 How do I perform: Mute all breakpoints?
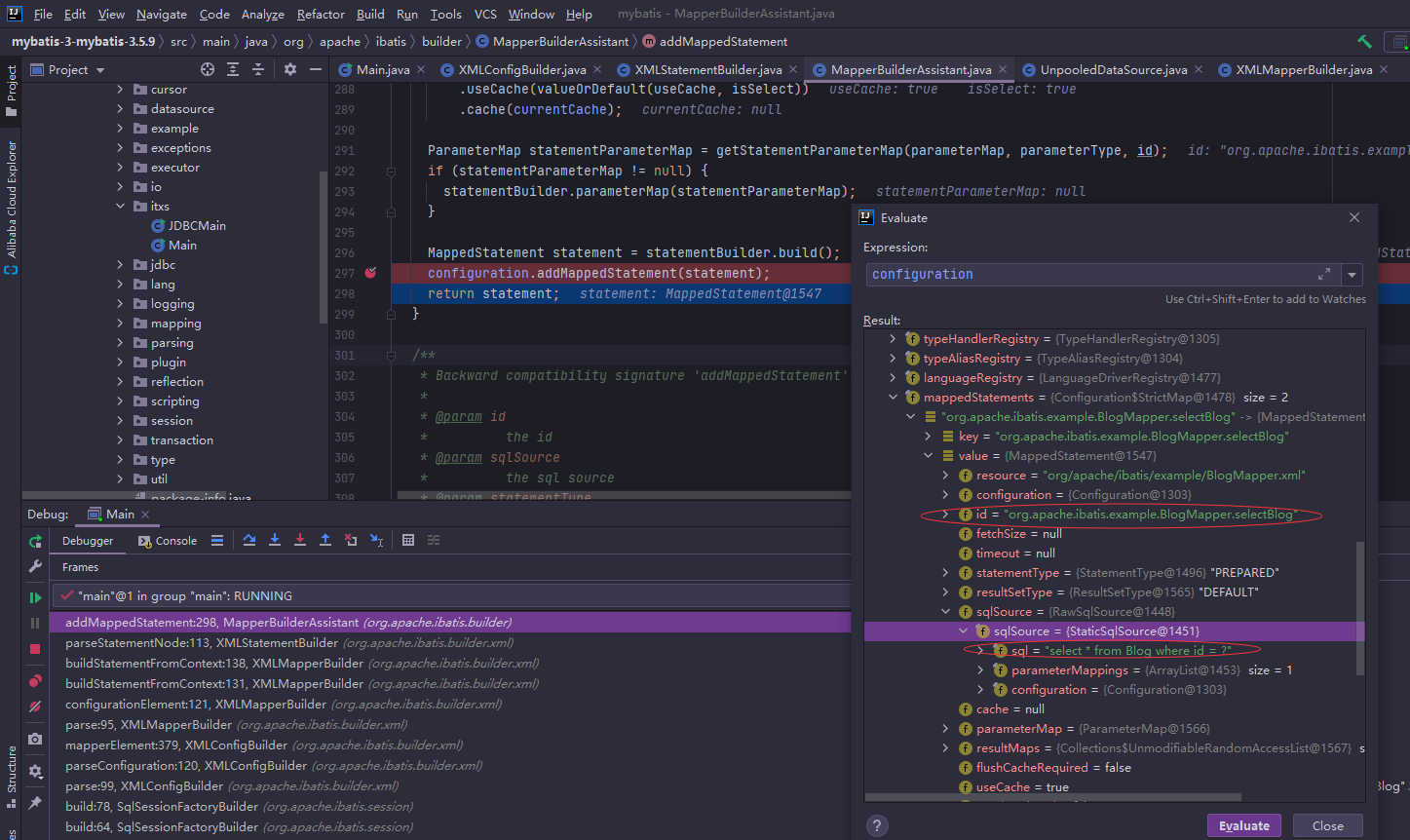(35, 706)
